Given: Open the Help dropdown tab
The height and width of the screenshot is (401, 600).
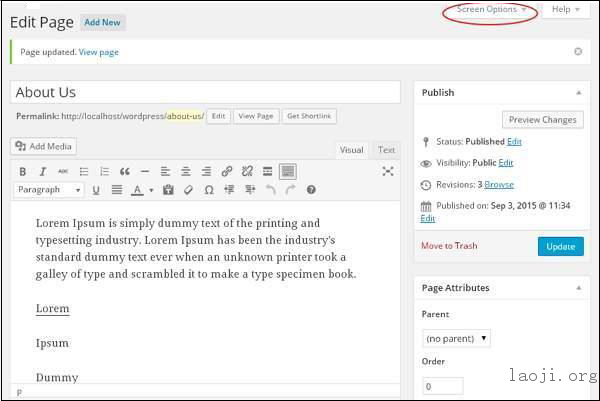Looking at the screenshot, I should click(566, 9).
